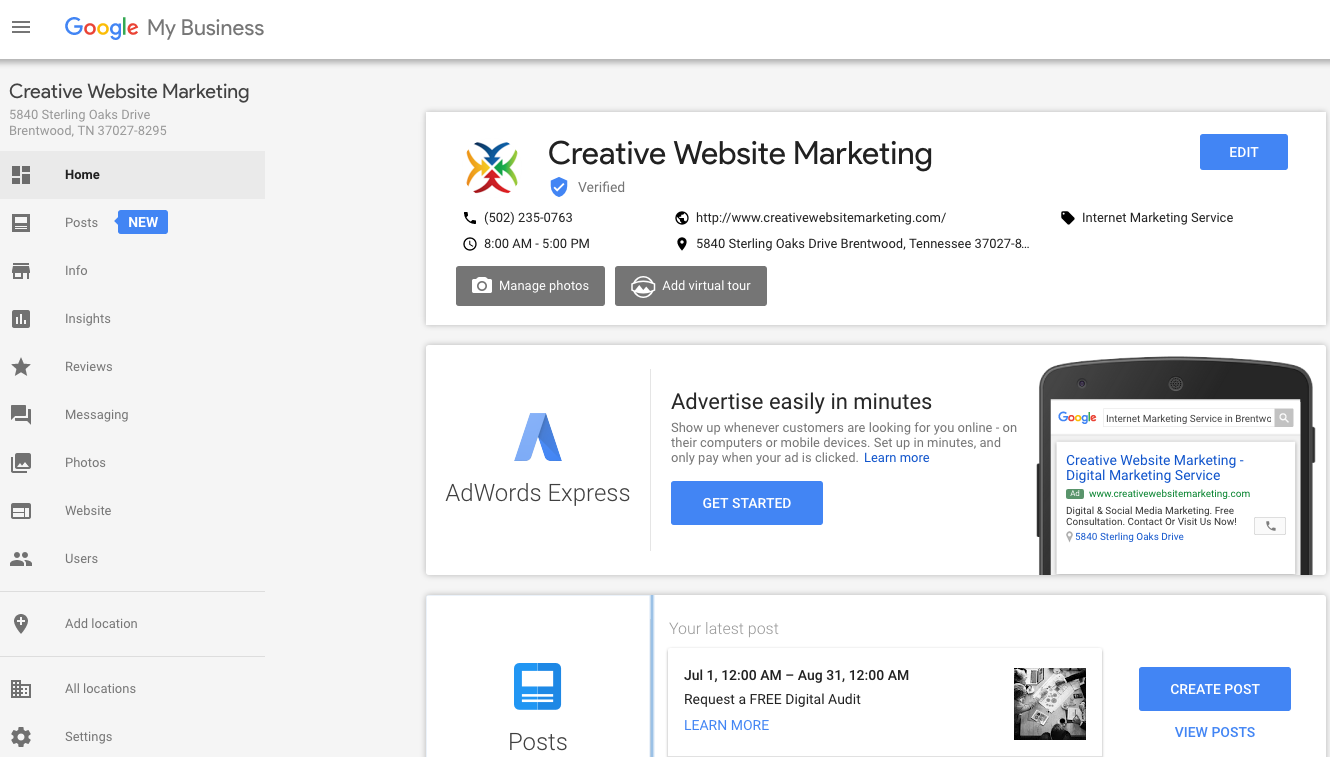
Task: Click GET STARTED for AdWords Express
Action: 746,503
